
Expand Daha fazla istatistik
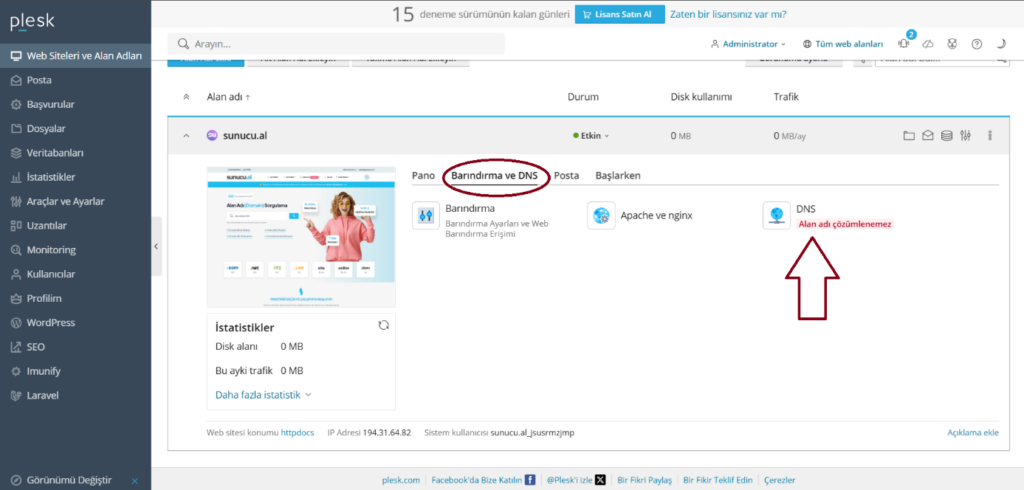(263, 395)
